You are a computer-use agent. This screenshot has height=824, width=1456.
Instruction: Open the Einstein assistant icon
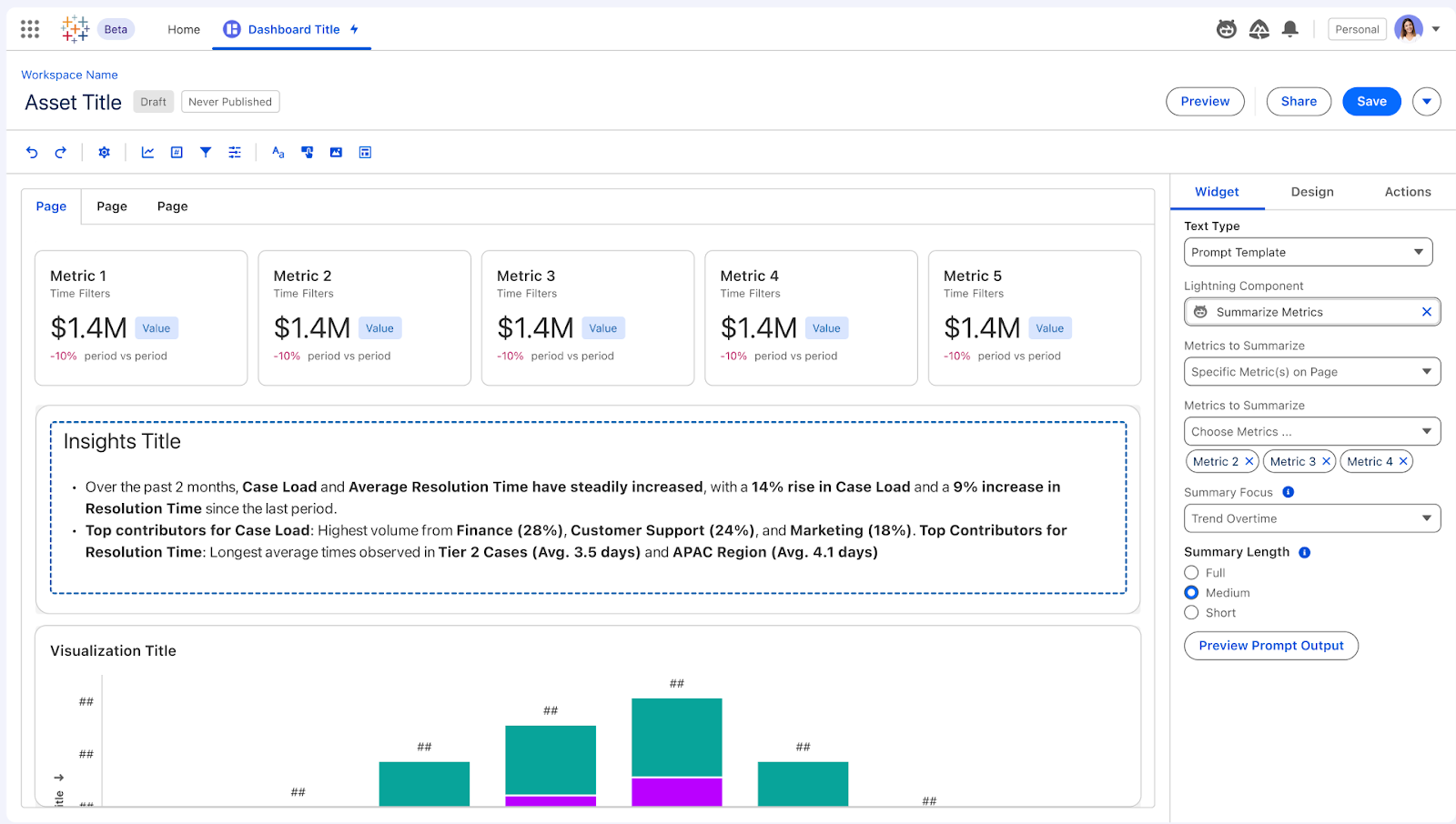tap(1225, 28)
